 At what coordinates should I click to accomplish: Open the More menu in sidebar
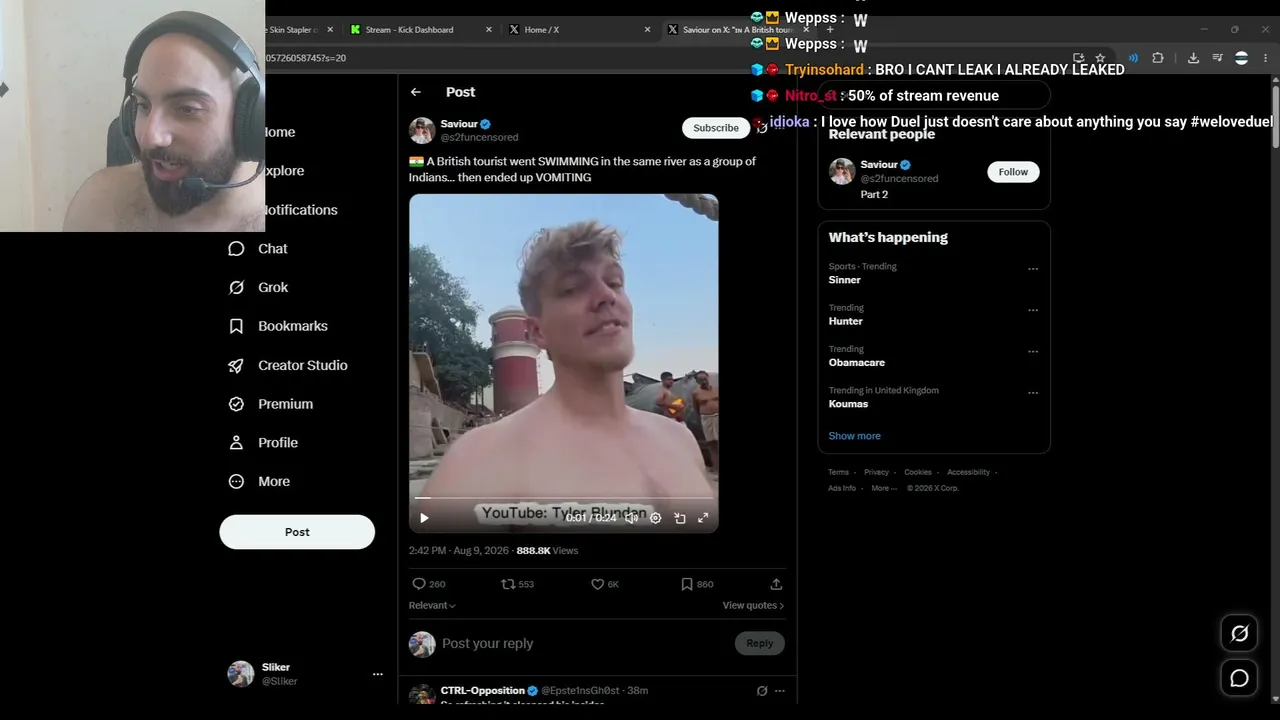(x=259, y=482)
